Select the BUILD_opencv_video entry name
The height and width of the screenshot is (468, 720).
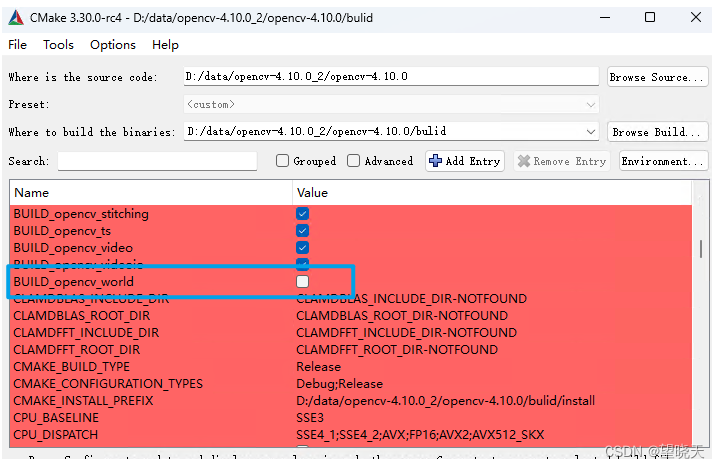[73, 248]
